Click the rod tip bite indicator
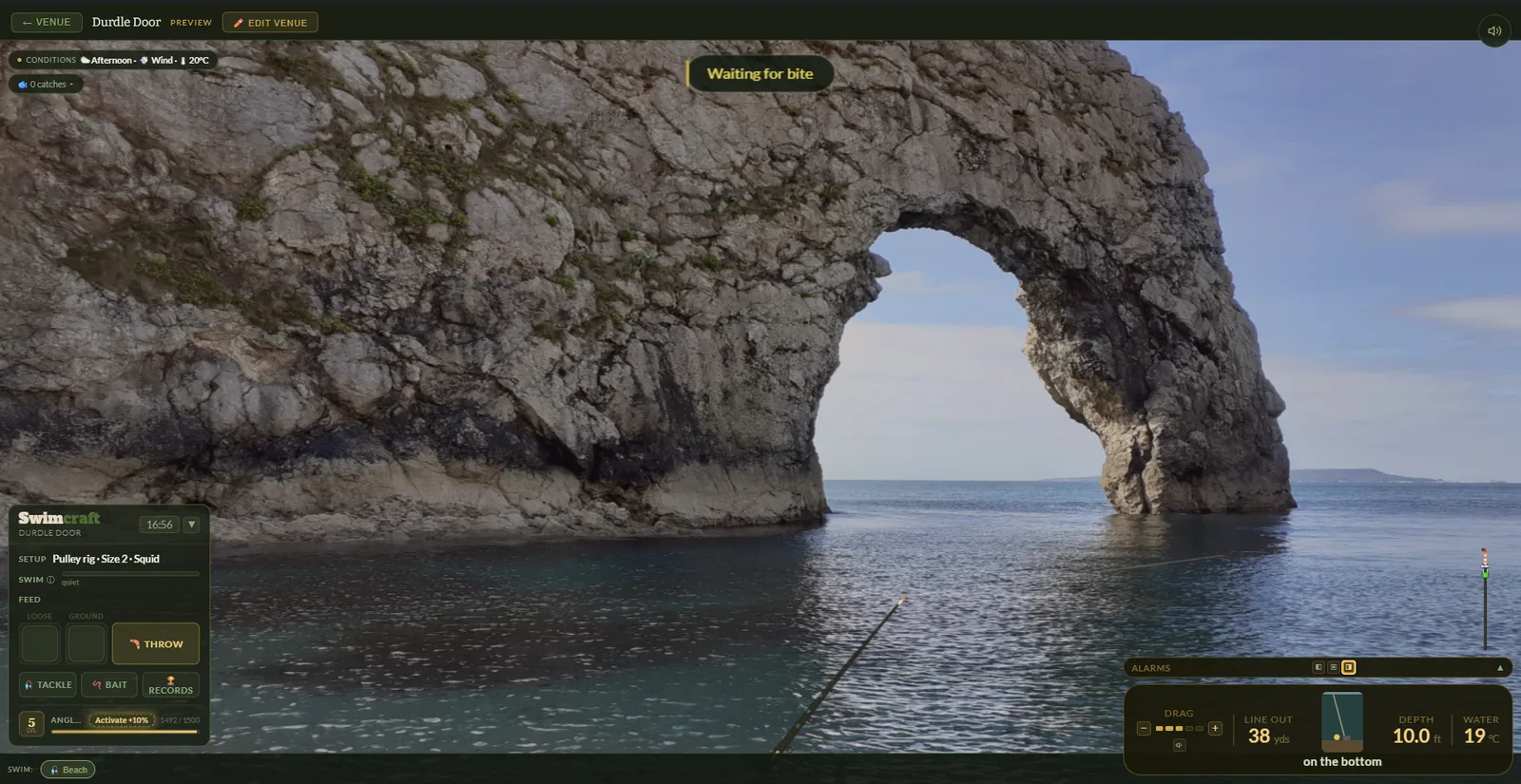 1484,599
